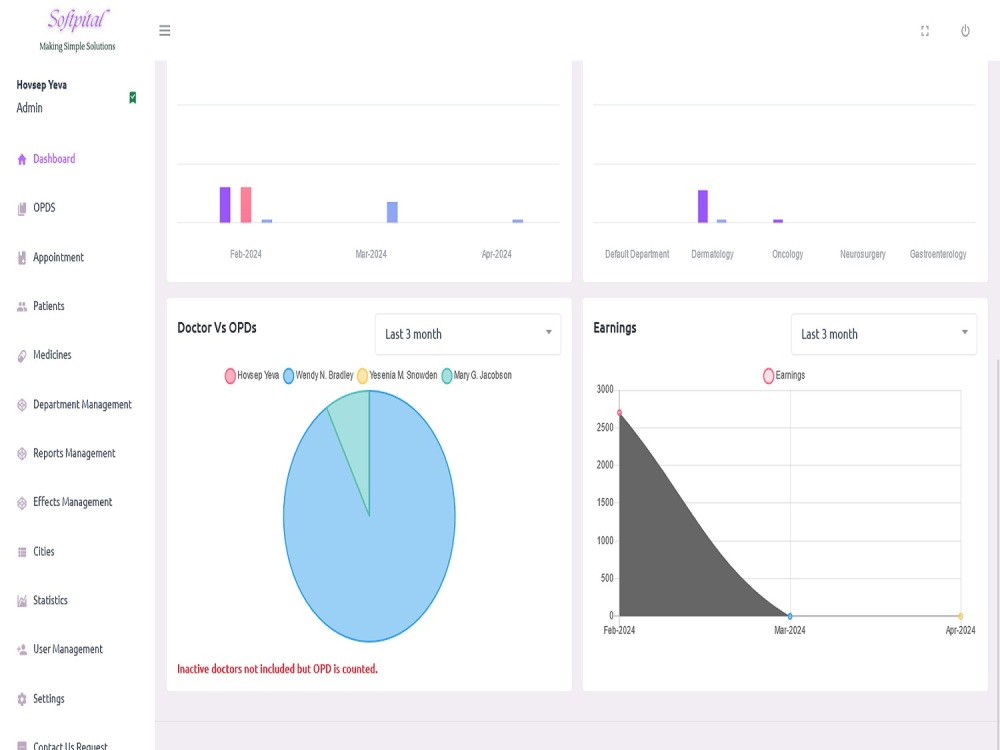Toggle Mary G. Jacobson legend item
This screenshot has width=1000, height=750.
coord(476,376)
